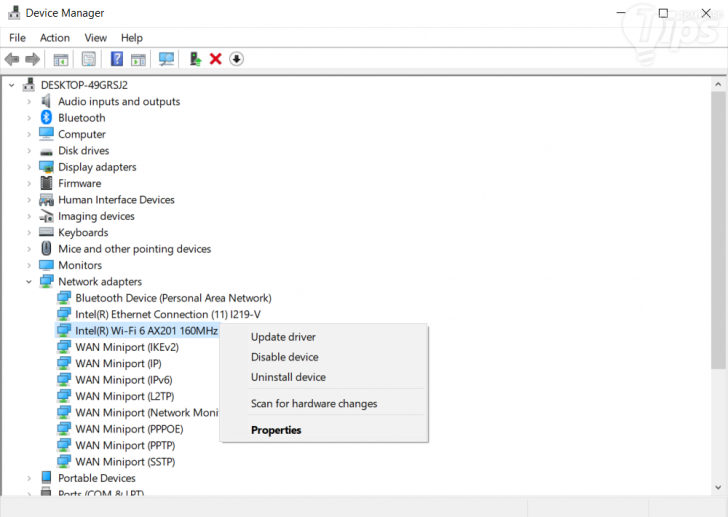The image size is (728, 517).
Task: Click the DESKTOP-49GRSJ2 computer icon
Action: [29, 84]
